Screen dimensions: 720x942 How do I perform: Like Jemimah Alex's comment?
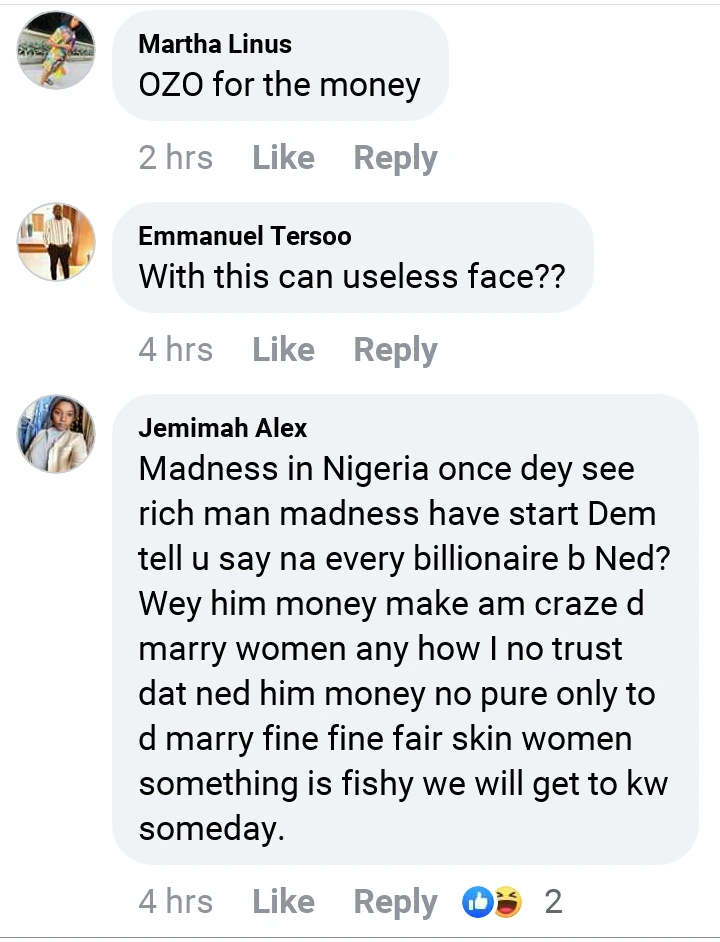[x=283, y=902]
